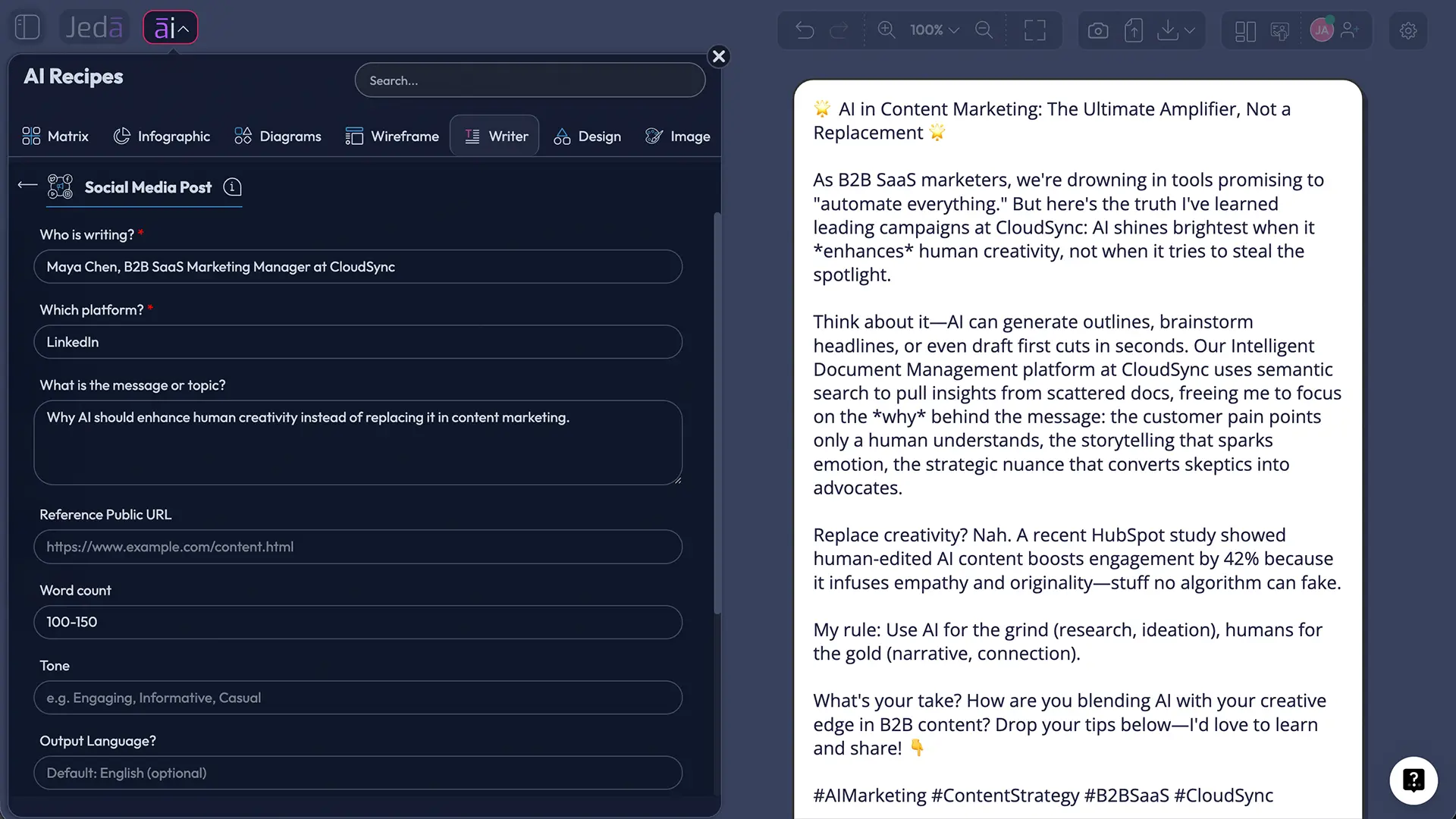Switch to the Diagrams tab
This screenshot has width=1456, height=819.
click(x=278, y=136)
